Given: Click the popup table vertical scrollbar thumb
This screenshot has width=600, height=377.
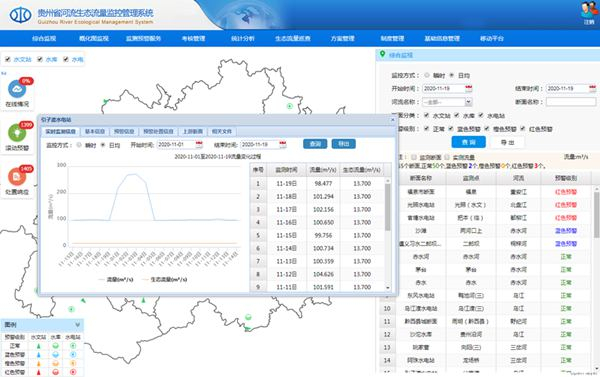Looking at the screenshot, I should click(x=388, y=207).
